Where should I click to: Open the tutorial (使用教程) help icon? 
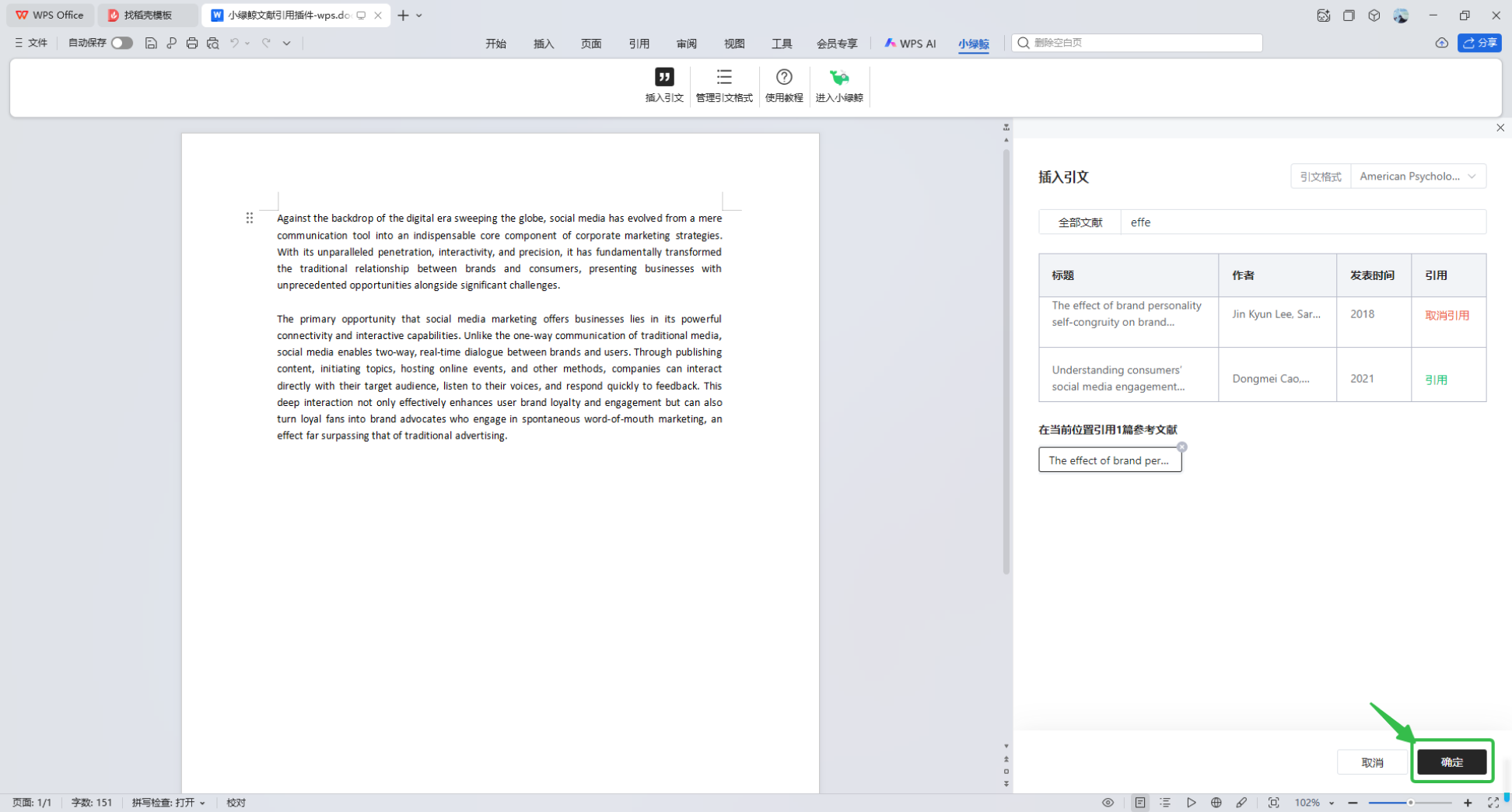783,78
